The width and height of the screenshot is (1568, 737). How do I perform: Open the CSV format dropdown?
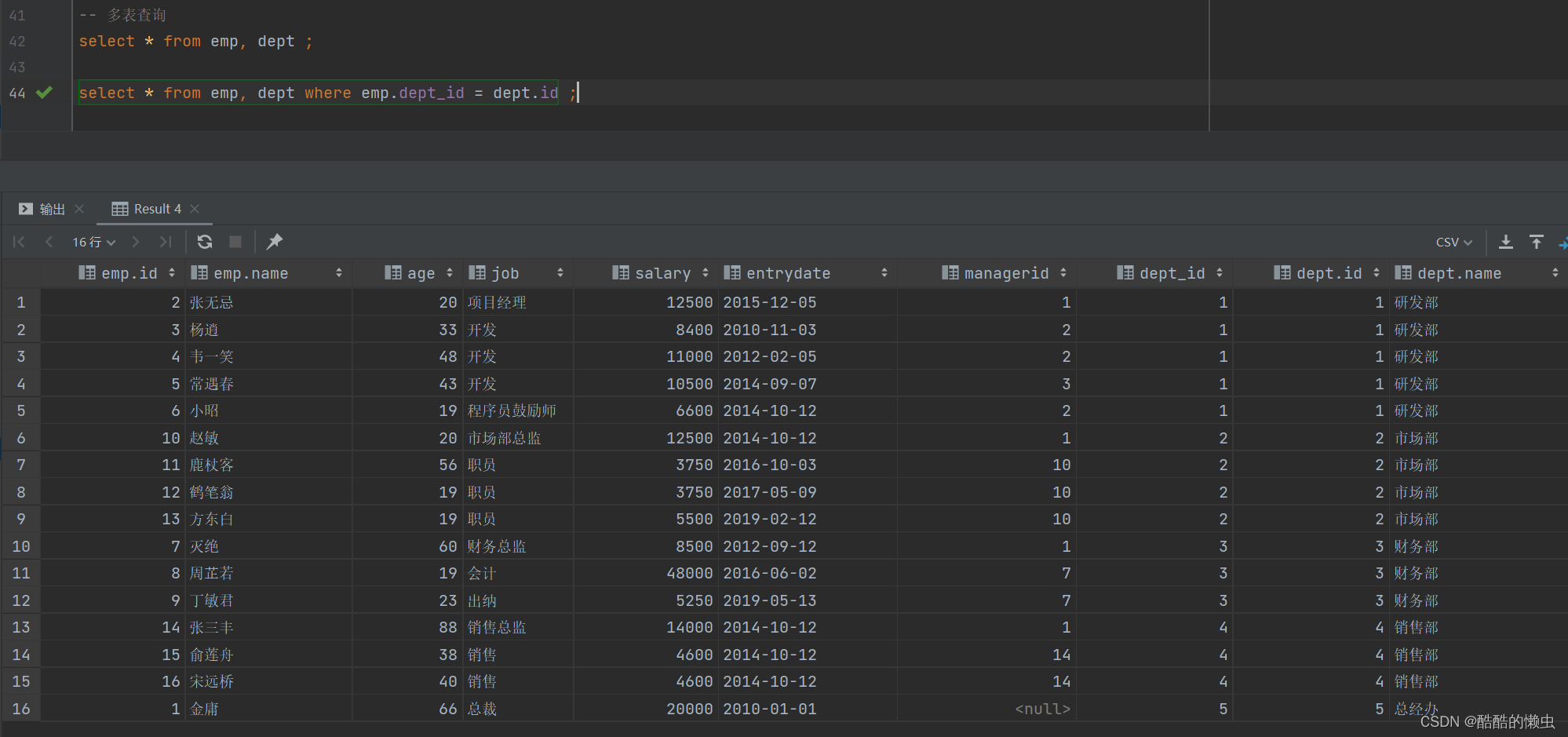(1454, 243)
